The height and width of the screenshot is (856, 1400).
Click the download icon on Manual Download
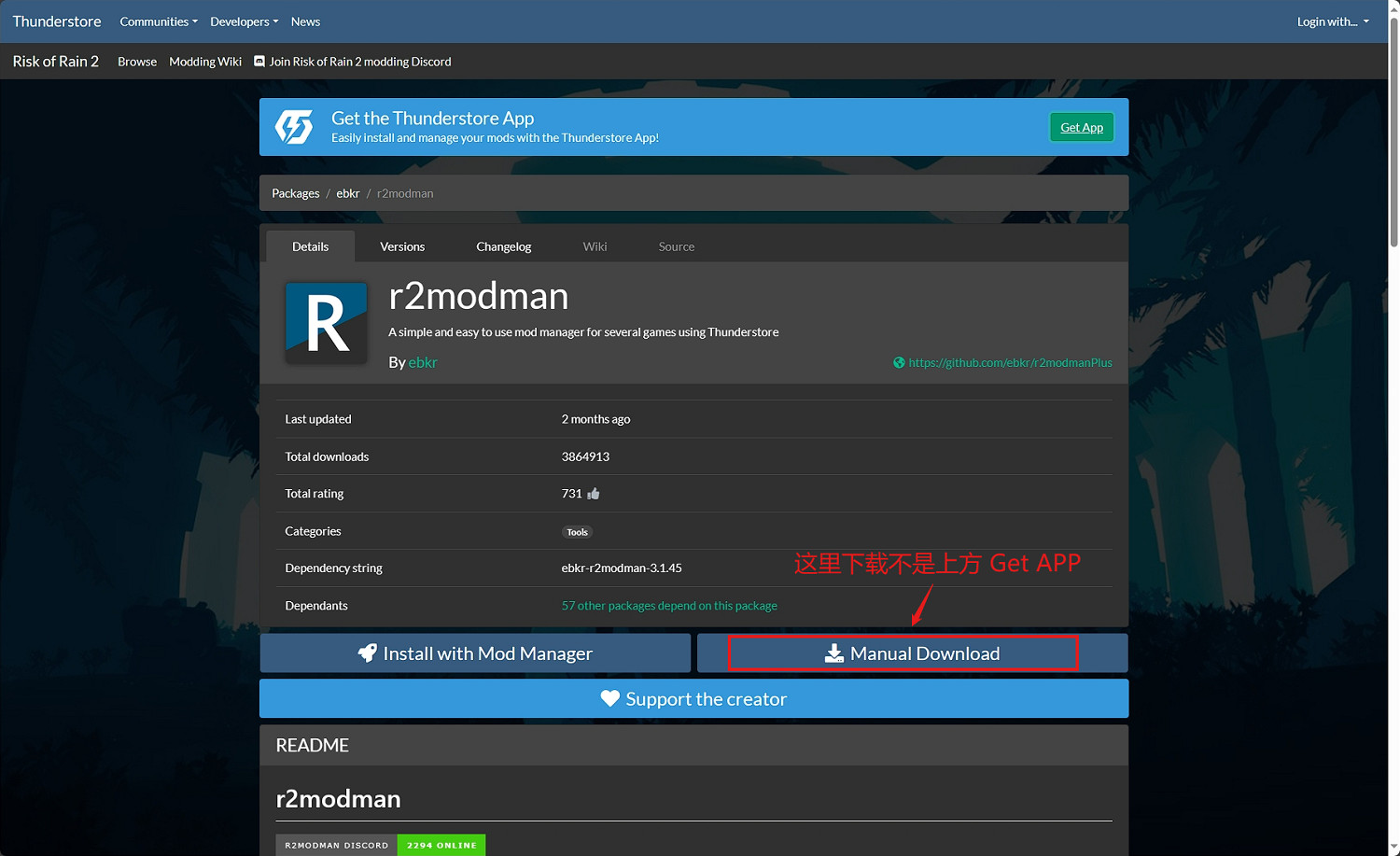(x=833, y=653)
